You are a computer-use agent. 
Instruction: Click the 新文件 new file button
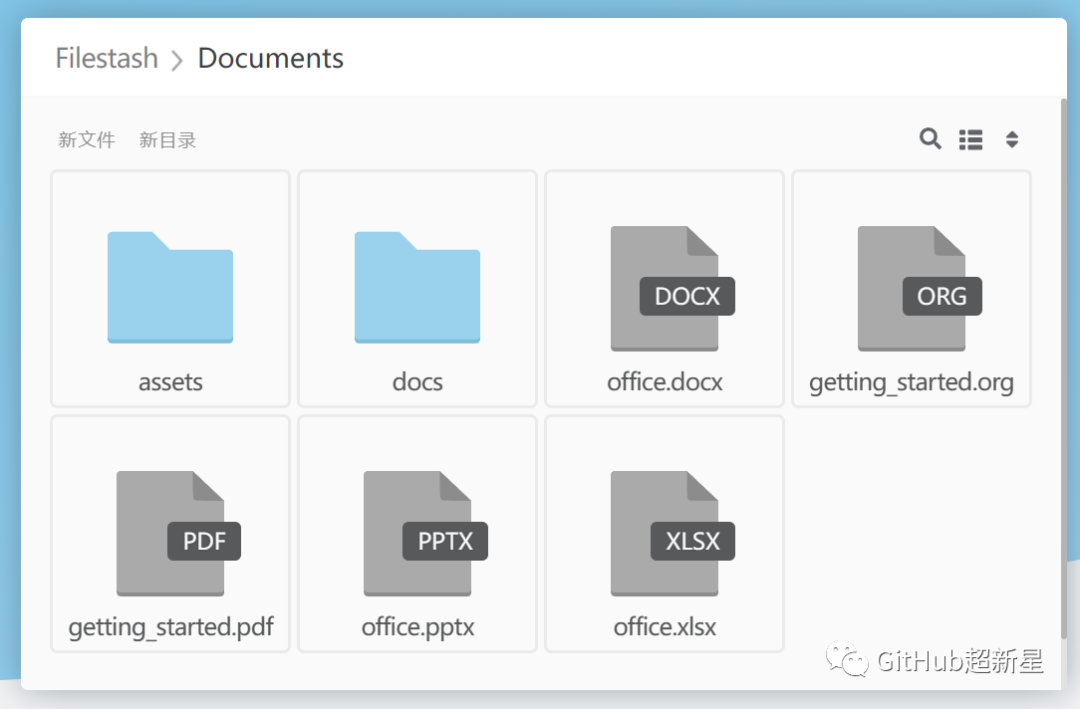(86, 140)
